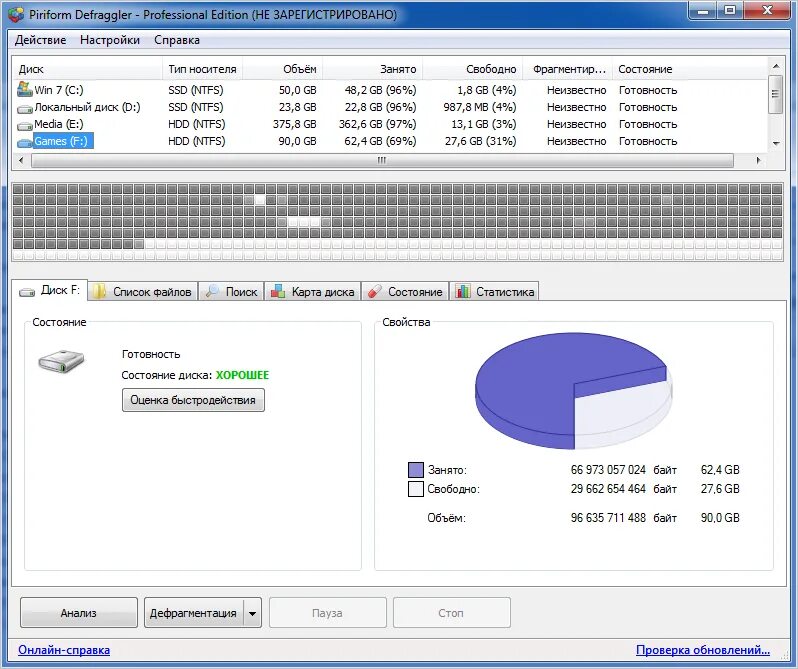This screenshot has width=798, height=669.
Task: Click the drive icon on Диск F: tab
Action: pyautogui.click(x=27, y=292)
